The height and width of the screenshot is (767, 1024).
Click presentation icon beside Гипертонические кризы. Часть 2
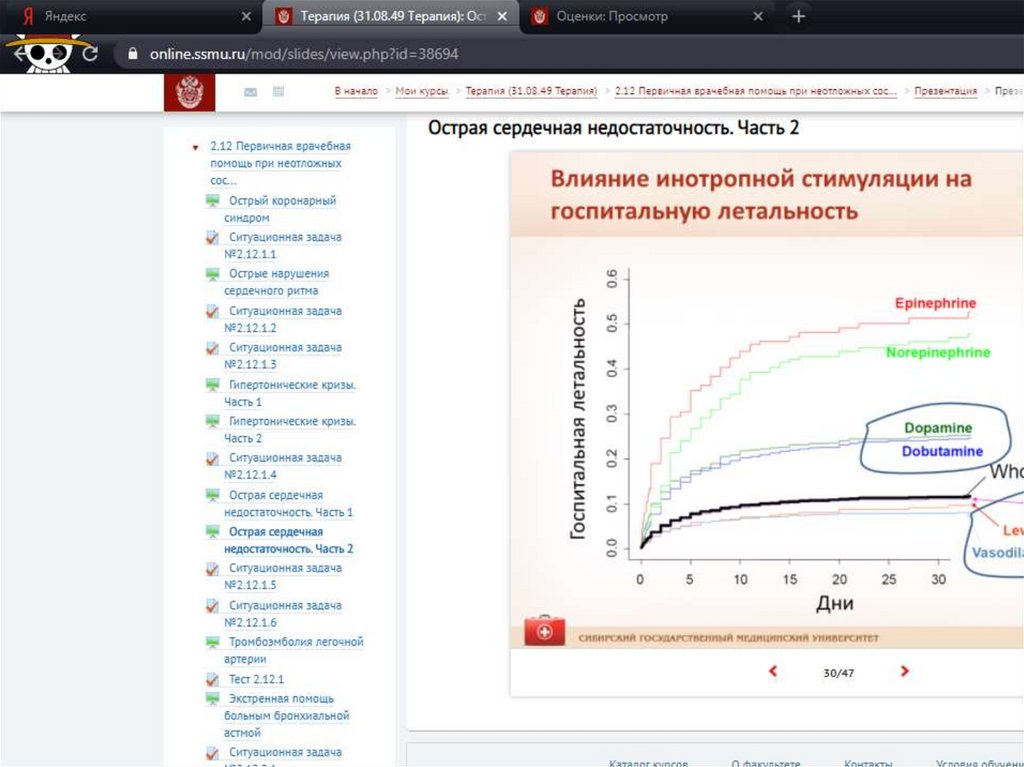(212, 421)
